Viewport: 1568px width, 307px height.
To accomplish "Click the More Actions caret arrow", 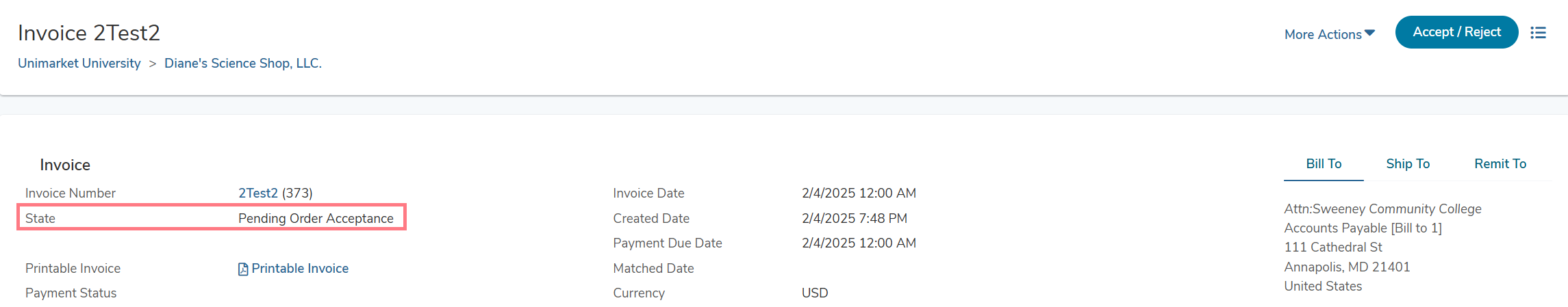I will point(1369,33).
